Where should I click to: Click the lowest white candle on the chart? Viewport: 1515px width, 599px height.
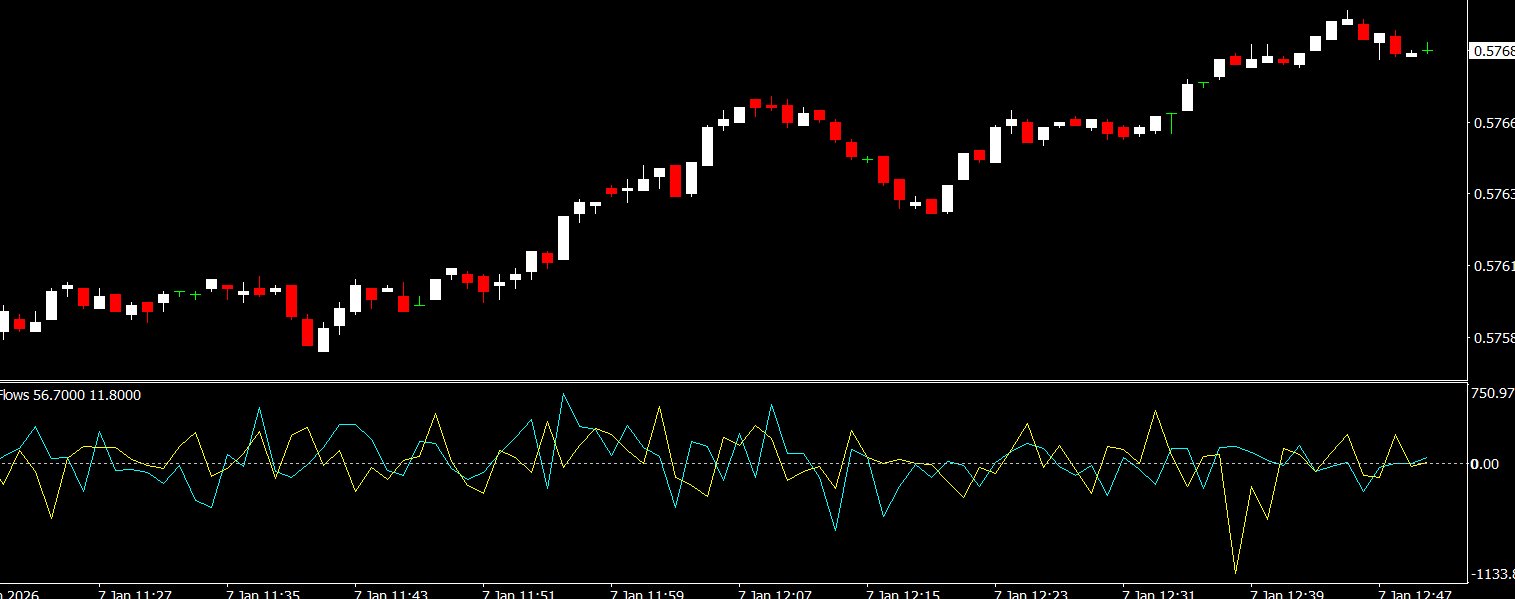(323, 339)
